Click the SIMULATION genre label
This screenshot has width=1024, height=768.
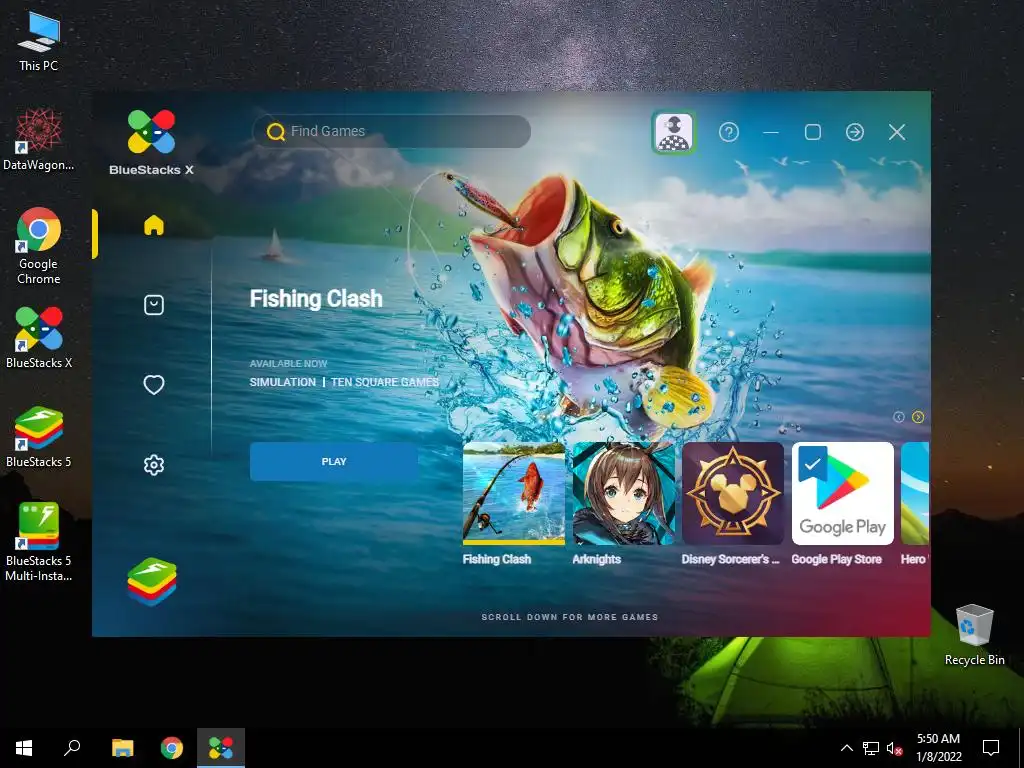tap(283, 382)
